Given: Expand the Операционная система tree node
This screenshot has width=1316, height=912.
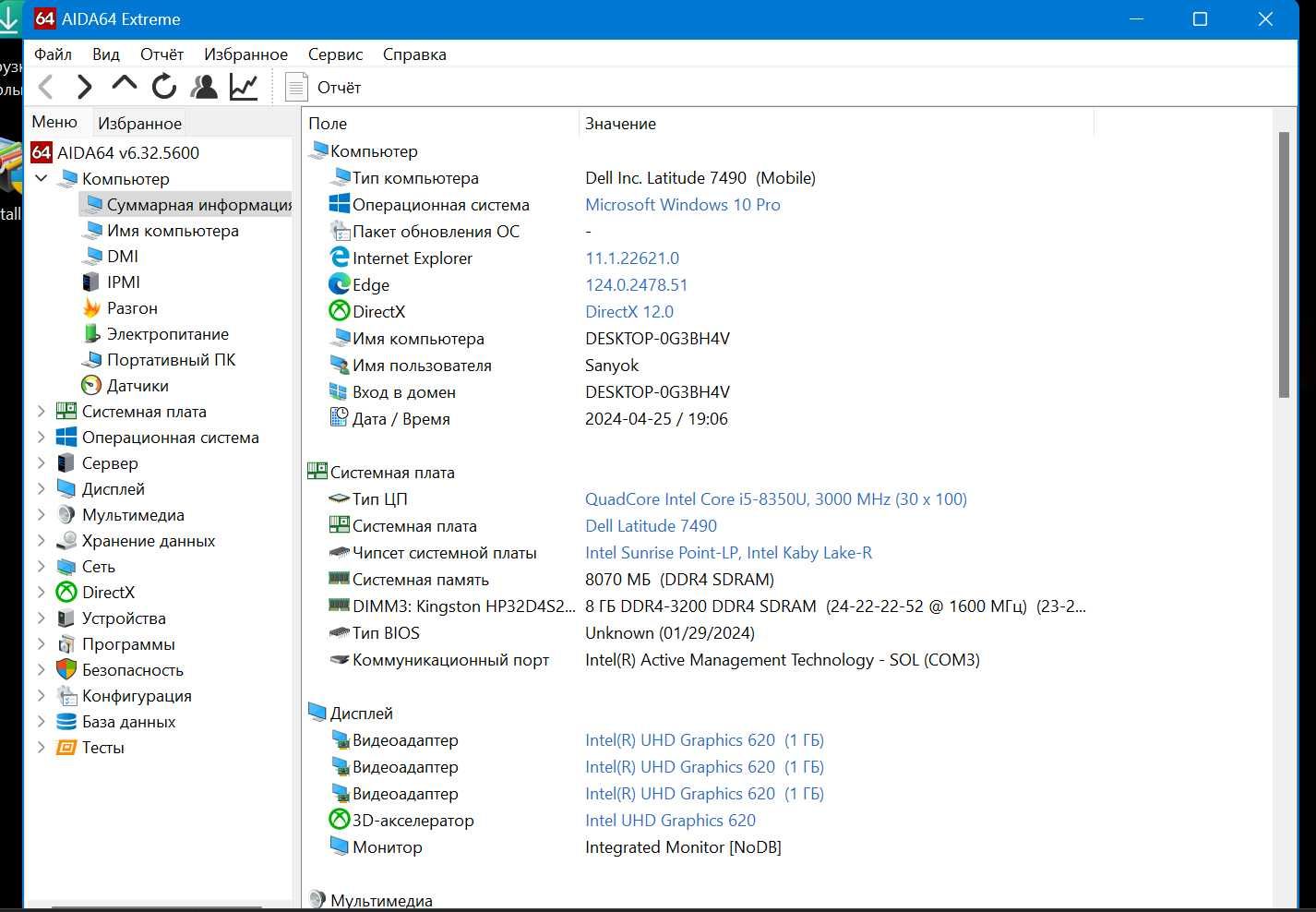Looking at the screenshot, I should tap(41, 437).
